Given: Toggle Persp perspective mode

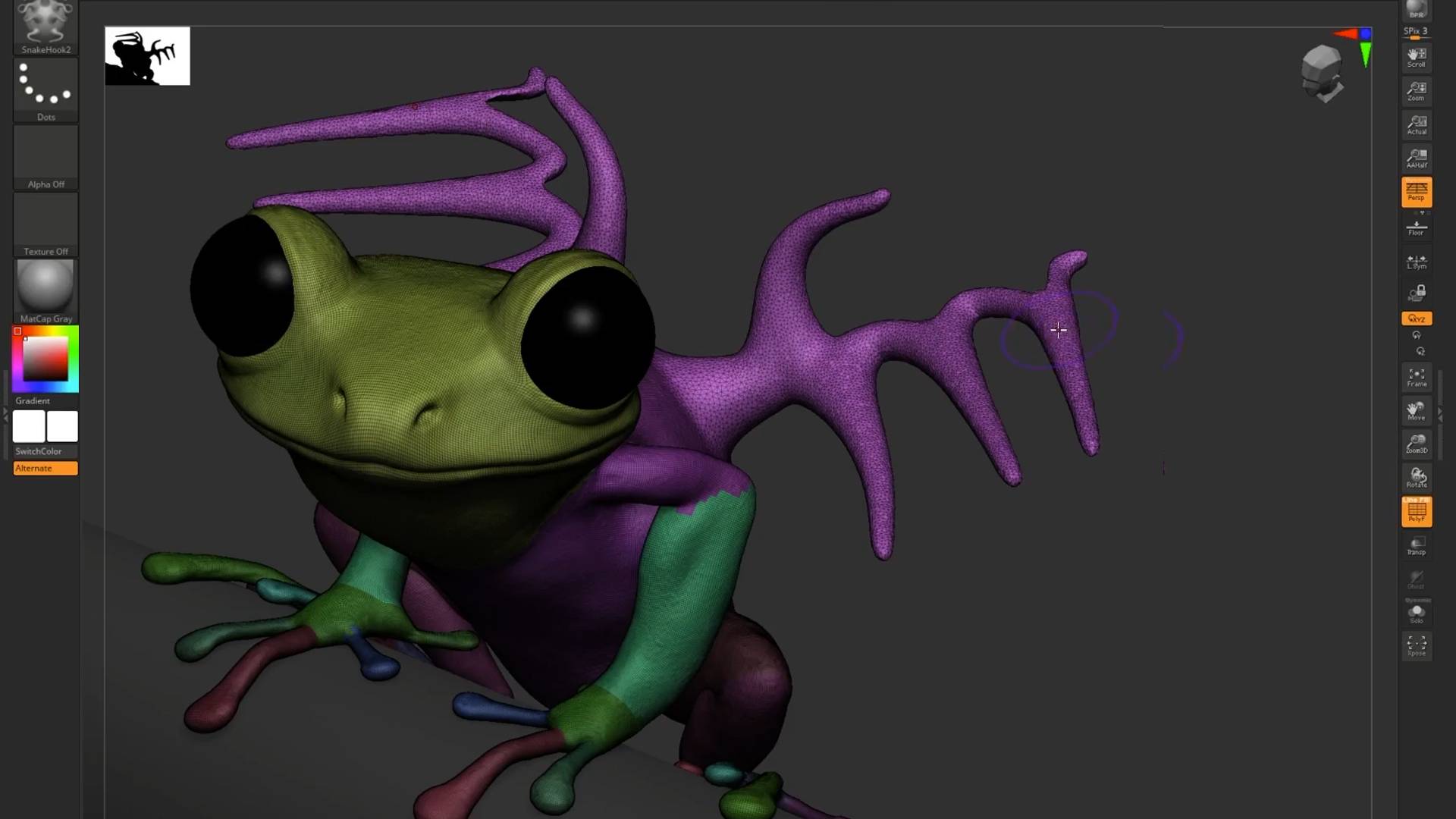Looking at the screenshot, I should pyautogui.click(x=1416, y=192).
